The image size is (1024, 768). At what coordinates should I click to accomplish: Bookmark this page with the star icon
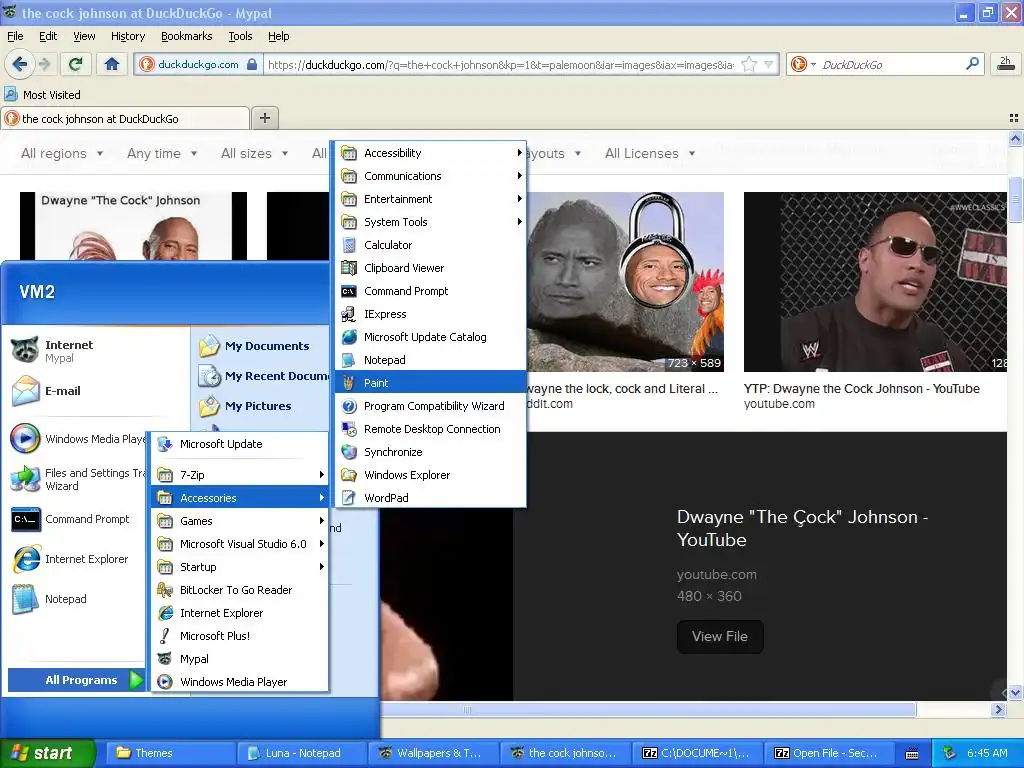(749, 64)
